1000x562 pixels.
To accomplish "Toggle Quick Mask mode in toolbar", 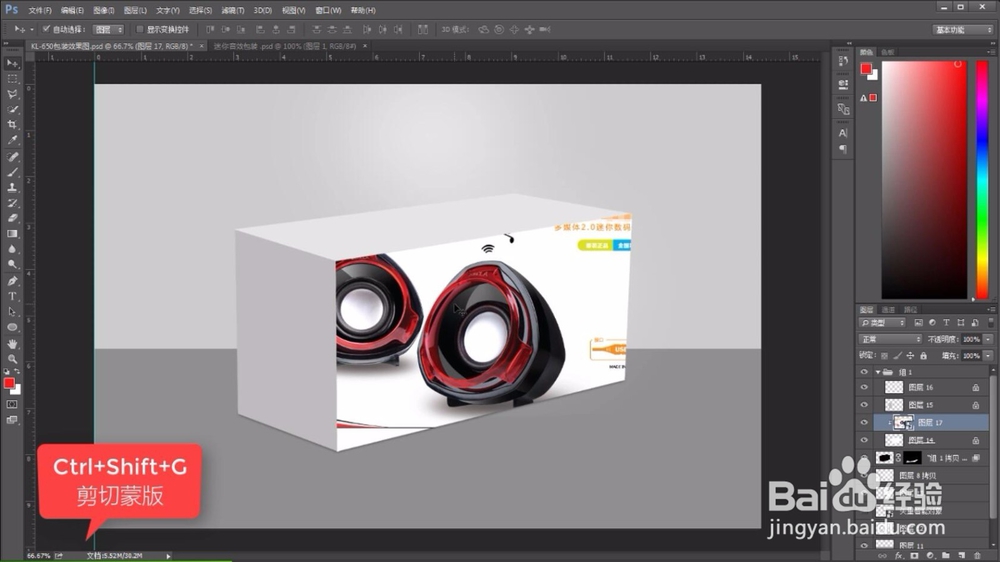I will pyautogui.click(x=12, y=404).
